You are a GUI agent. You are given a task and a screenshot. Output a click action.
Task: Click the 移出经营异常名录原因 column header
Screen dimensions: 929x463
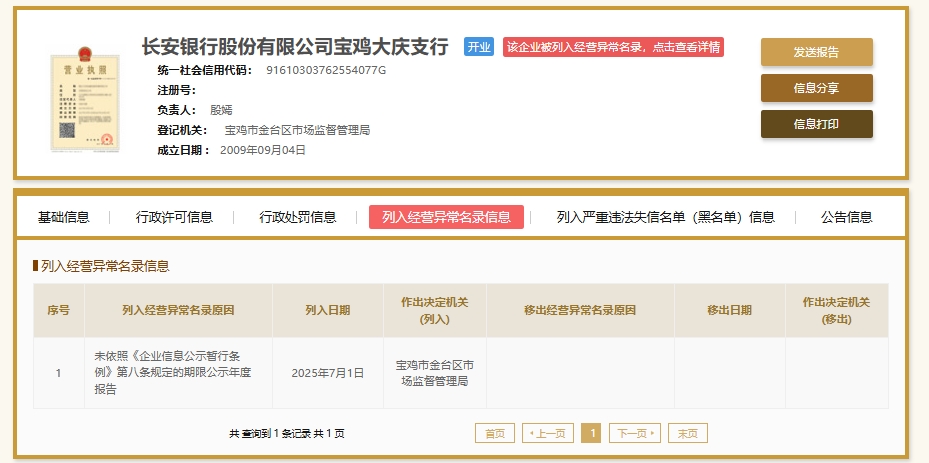click(x=580, y=310)
